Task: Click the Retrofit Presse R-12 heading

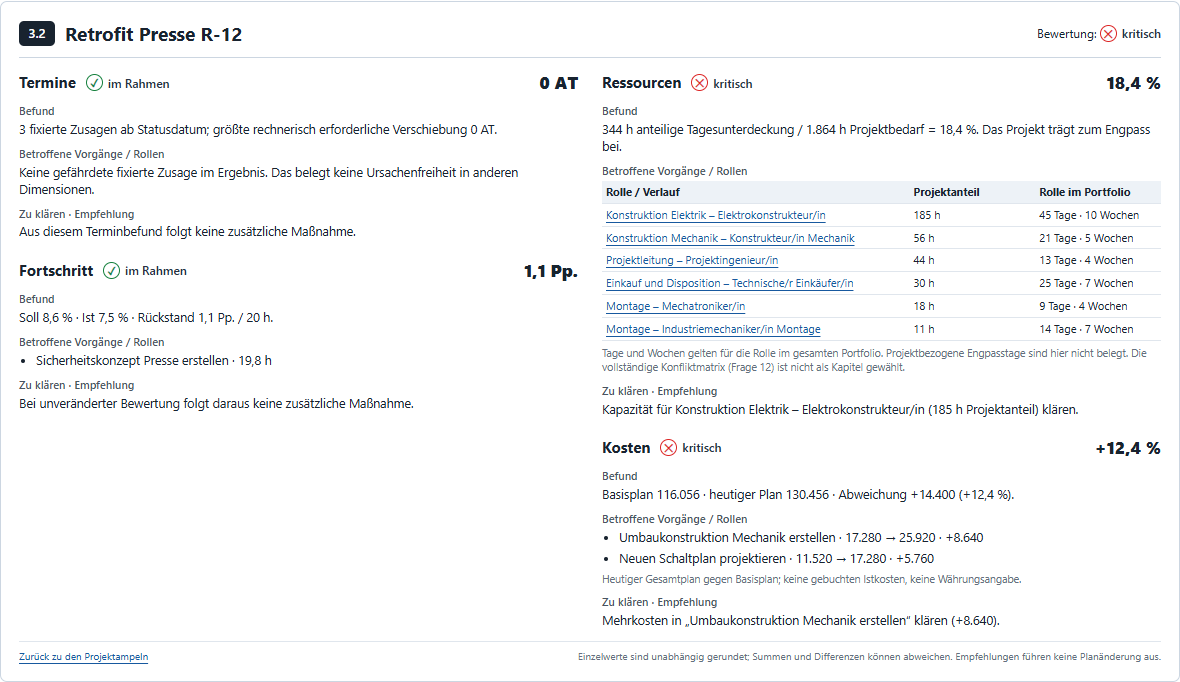Action: 154,35
